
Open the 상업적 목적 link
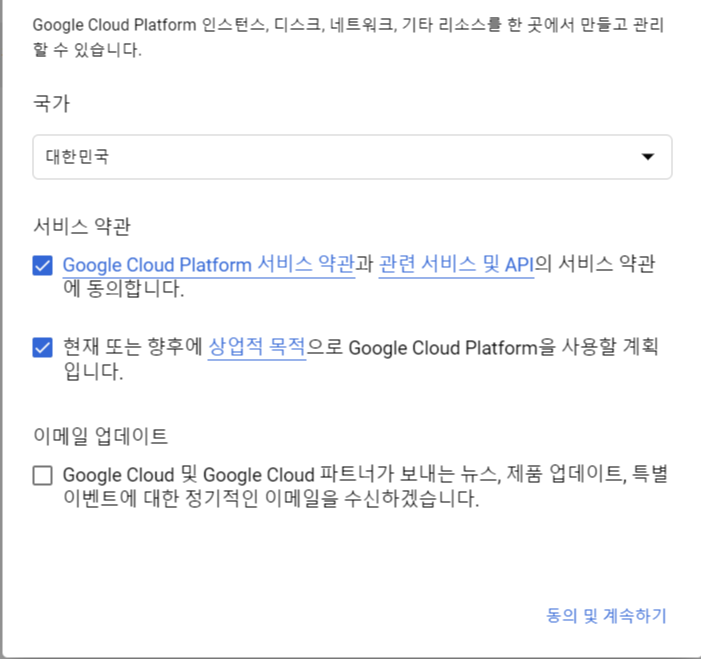point(257,347)
